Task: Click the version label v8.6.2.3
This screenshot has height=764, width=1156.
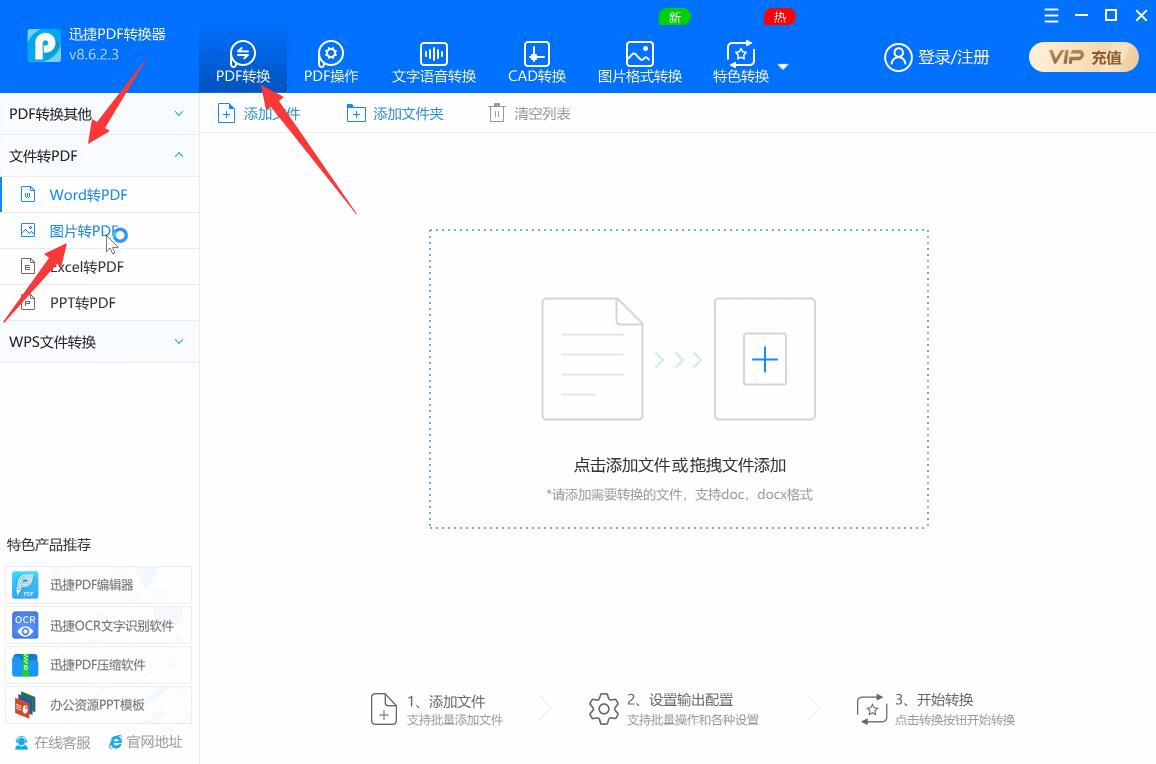Action: click(94, 55)
